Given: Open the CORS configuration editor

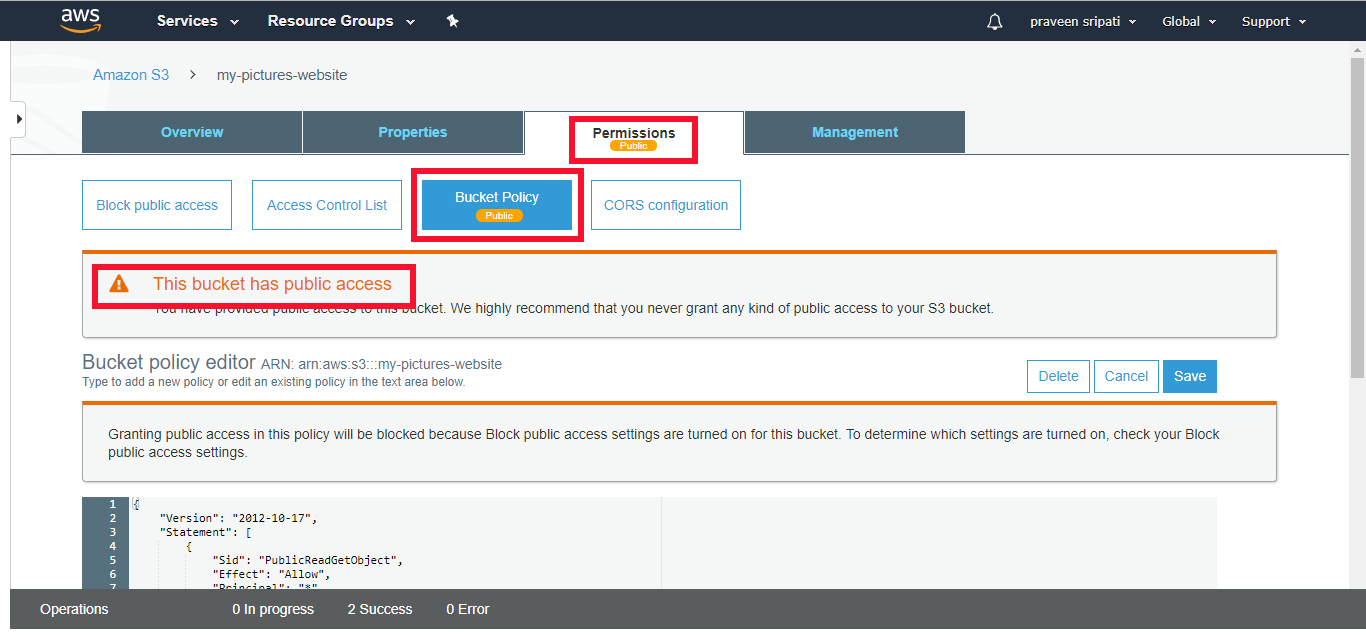Looking at the screenshot, I should (665, 204).
